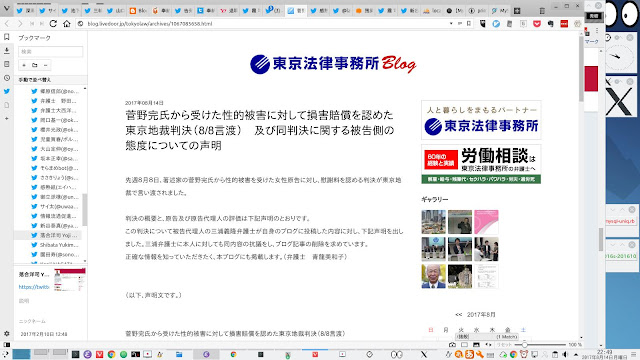Open the 東京法律事務所 Blog header logo

pyautogui.click(x=333, y=64)
